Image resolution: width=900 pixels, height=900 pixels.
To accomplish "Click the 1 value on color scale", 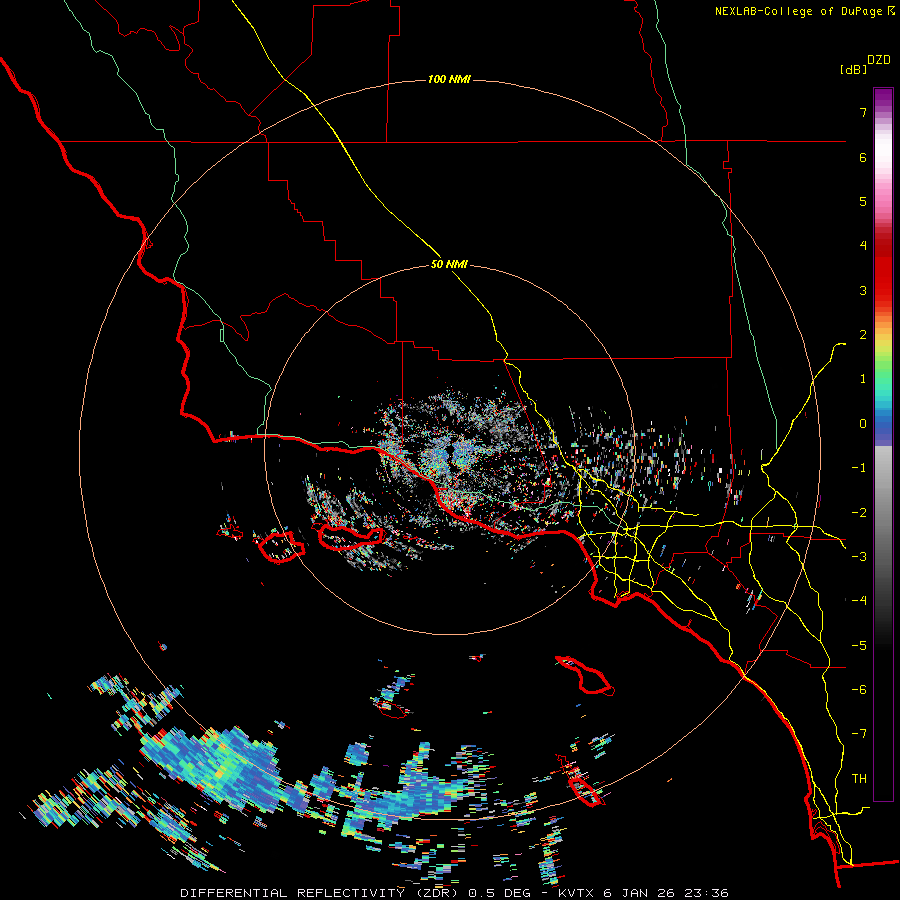I will pos(863,379).
